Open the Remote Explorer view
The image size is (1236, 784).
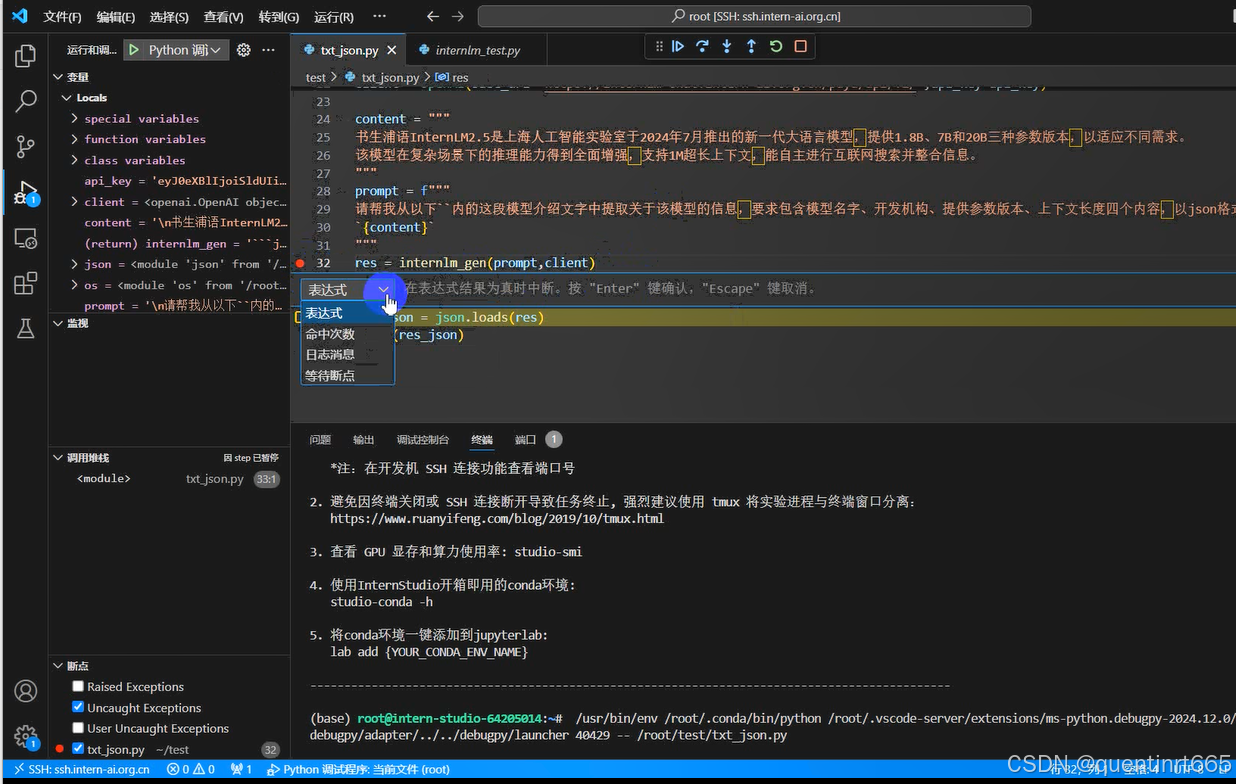point(26,238)
